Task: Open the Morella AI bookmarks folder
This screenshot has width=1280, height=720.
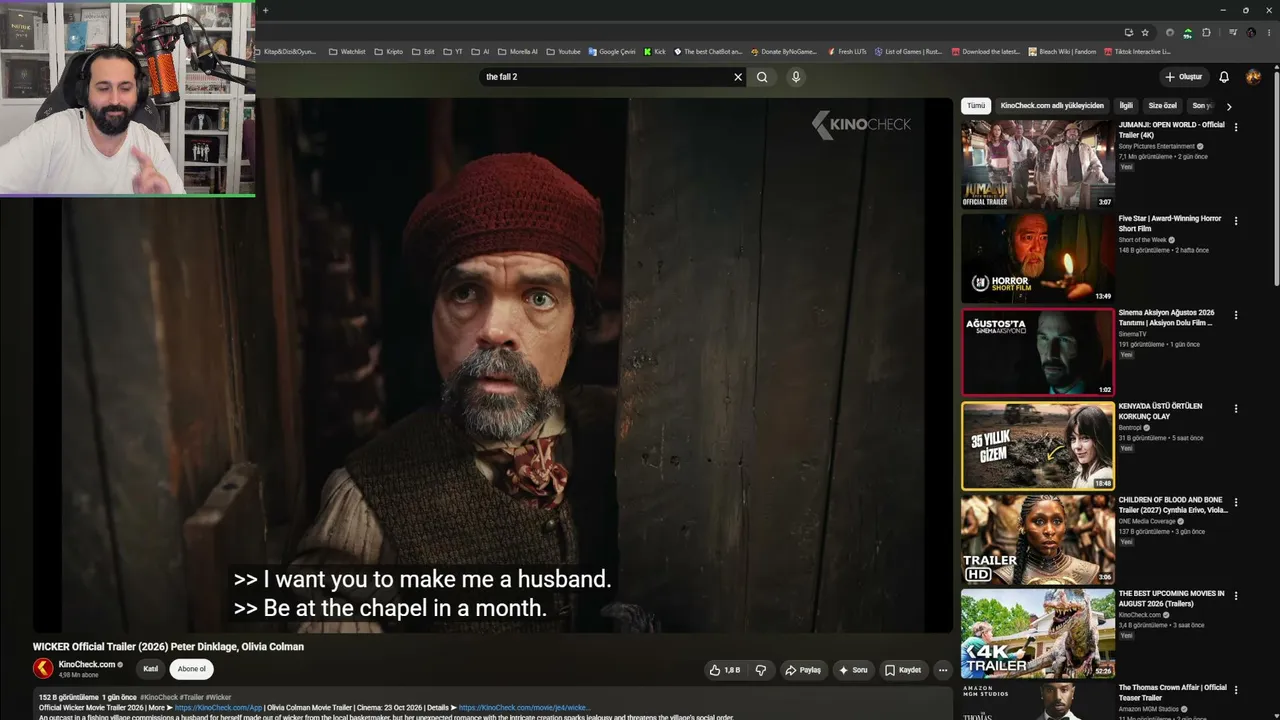Action: click(517, 52)
